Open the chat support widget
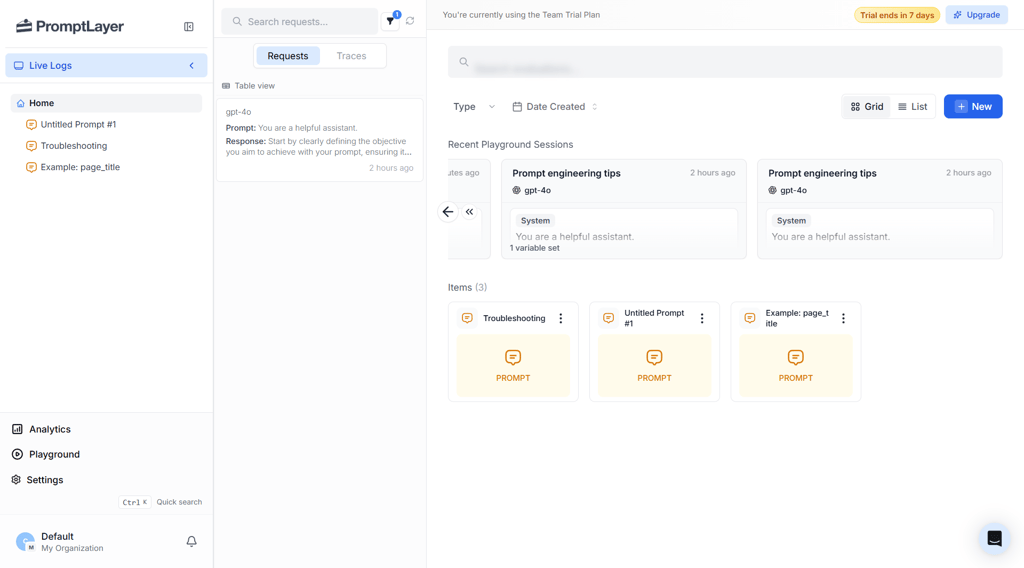Screen dimensions: 1024x568 [995, 539]
